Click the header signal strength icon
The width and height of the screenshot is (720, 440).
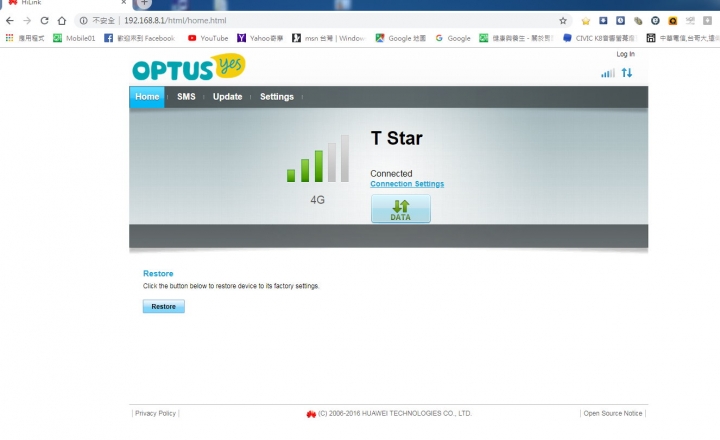point(608,73)
